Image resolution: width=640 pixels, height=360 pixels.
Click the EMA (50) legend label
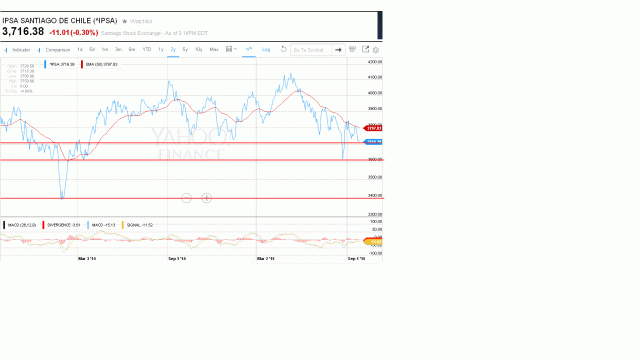[x=100, y=64]
